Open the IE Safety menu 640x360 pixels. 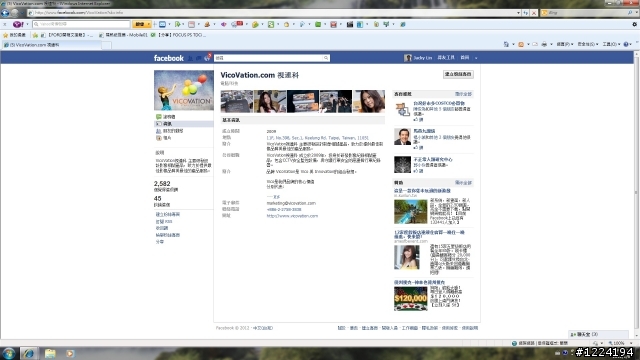[588, 44]
